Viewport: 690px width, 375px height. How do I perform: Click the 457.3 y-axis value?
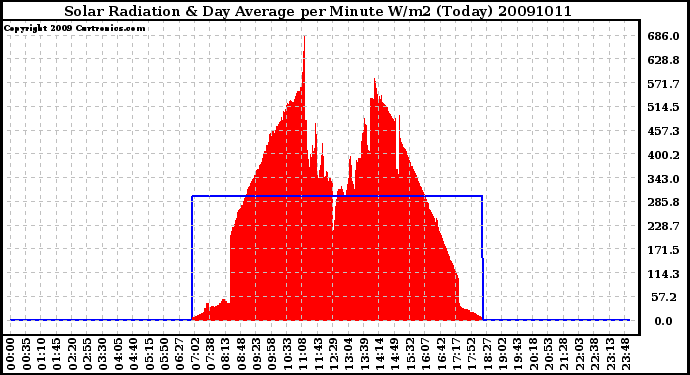click(663, 131)
